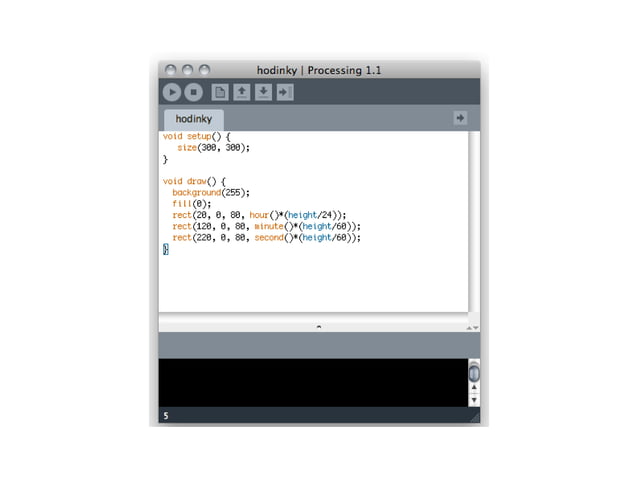This screenshot has width=638, height=478.
Task: Click line number 5 in status bar
Action: click(x=166, y=416)
